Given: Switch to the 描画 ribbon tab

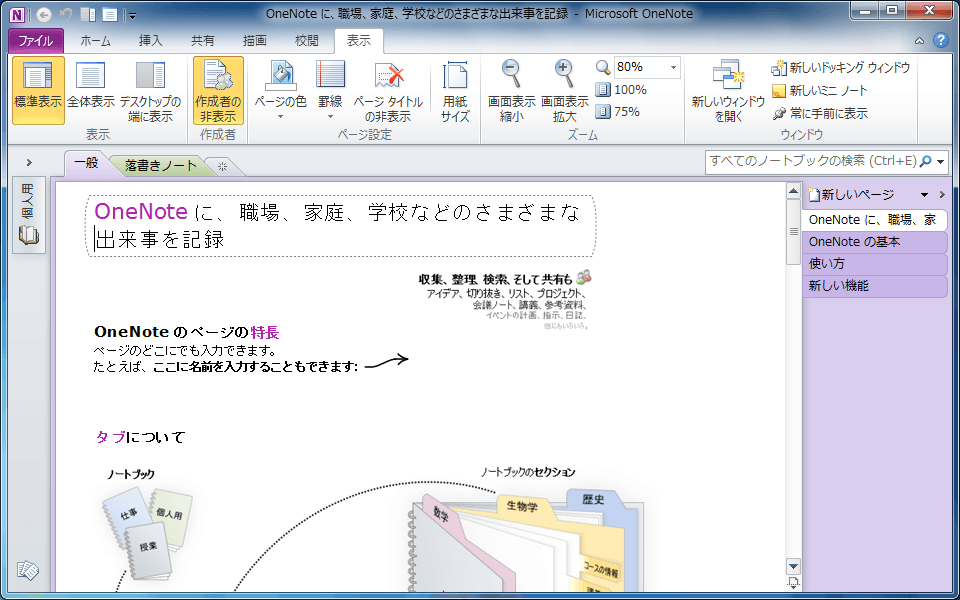Looking at the screenshot, I should coord(255,42).
